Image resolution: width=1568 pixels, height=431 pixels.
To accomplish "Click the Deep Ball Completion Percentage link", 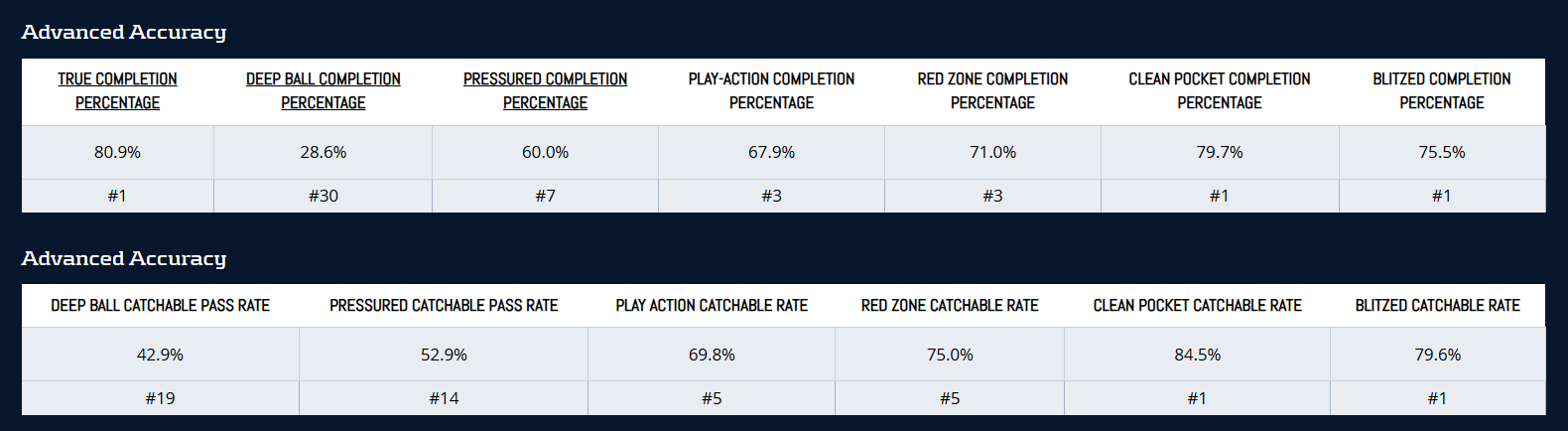I will (x=323, y=90).
